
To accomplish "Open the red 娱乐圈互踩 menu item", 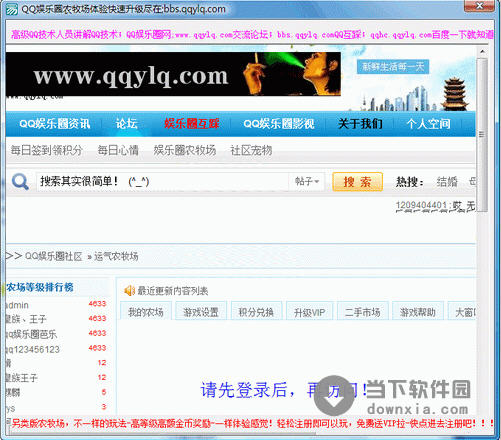I will point(191,124).
